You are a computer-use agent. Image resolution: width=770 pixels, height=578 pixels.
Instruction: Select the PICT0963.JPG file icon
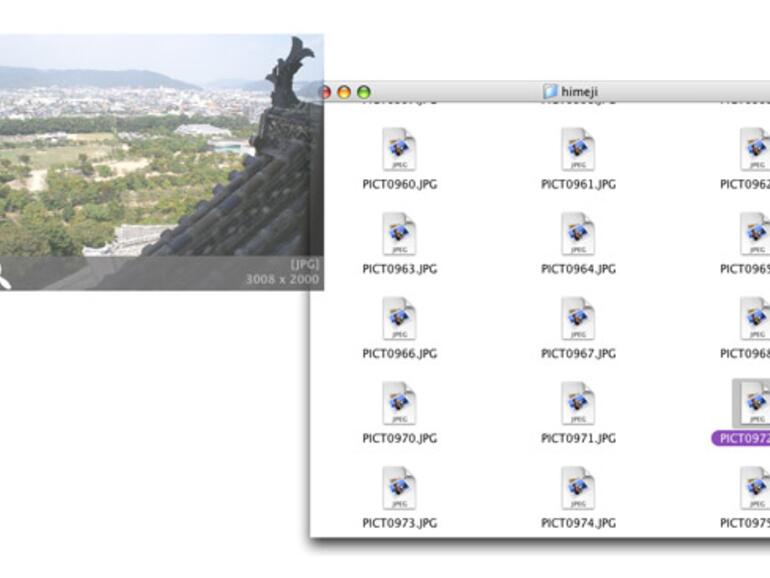point(399,234)
